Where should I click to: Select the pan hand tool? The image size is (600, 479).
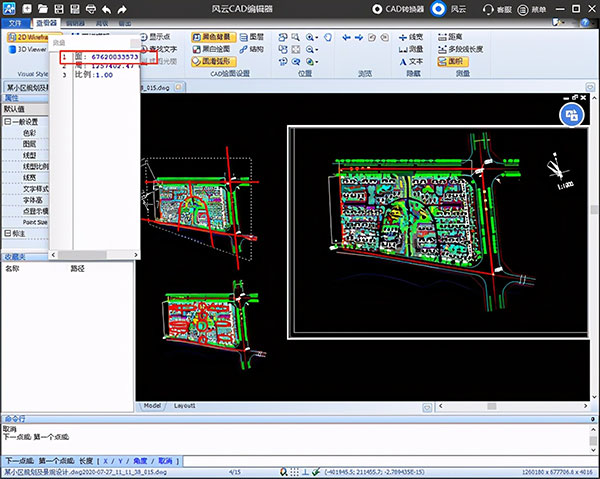click(328, 37)
